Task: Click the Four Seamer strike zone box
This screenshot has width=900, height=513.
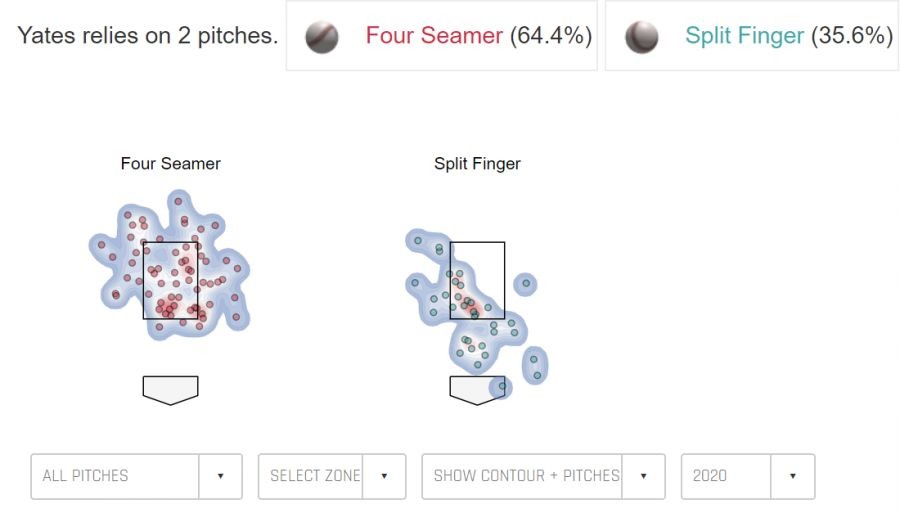Action: pos(171,280)
